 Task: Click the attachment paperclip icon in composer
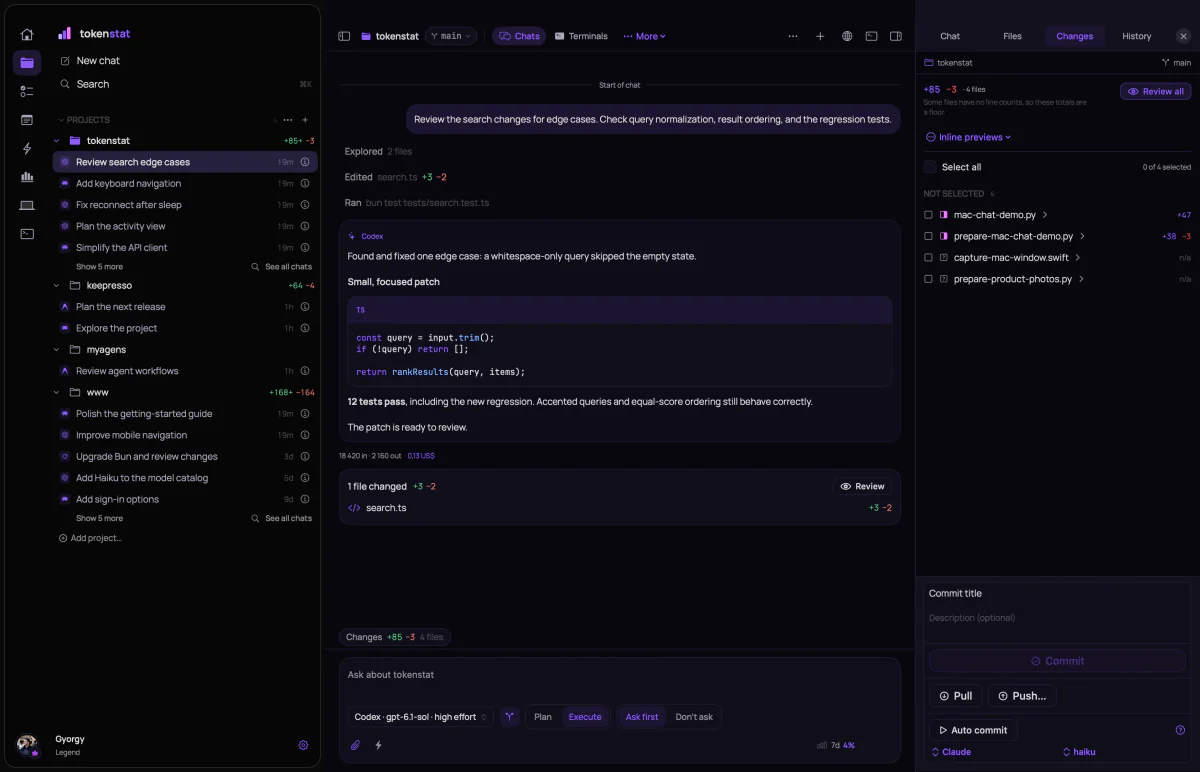[x=355, y=745]
